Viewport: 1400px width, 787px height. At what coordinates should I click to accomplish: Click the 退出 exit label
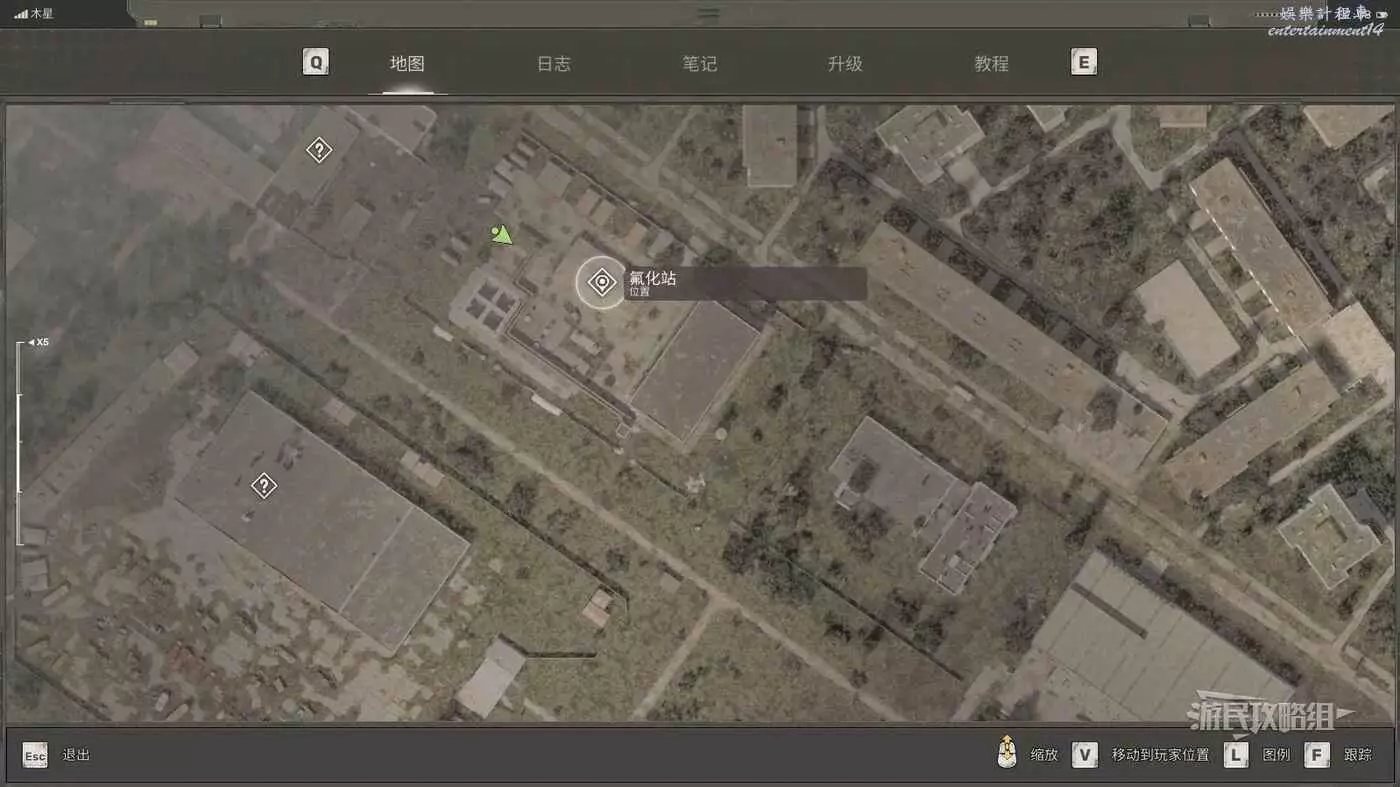click(x=76, y=755)
